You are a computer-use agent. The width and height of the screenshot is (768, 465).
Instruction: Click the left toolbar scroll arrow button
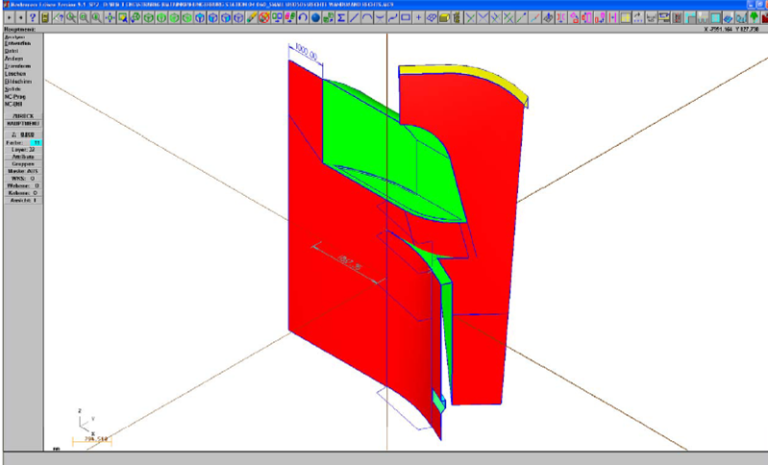(x=8, y=18)
